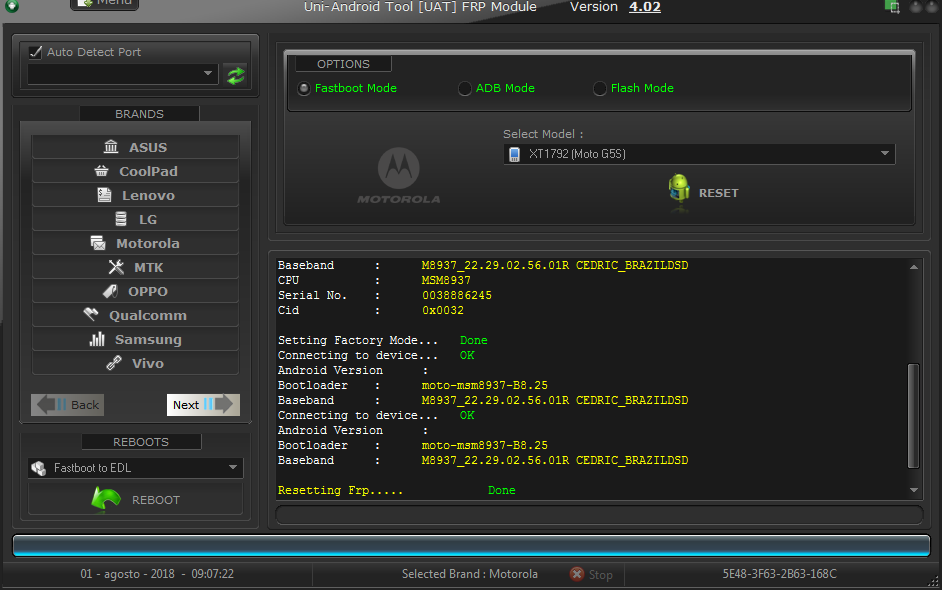The width and height of the screenshot is (942, 590).
Task: Click the Motorola logo image
Action: pos(399,175)
